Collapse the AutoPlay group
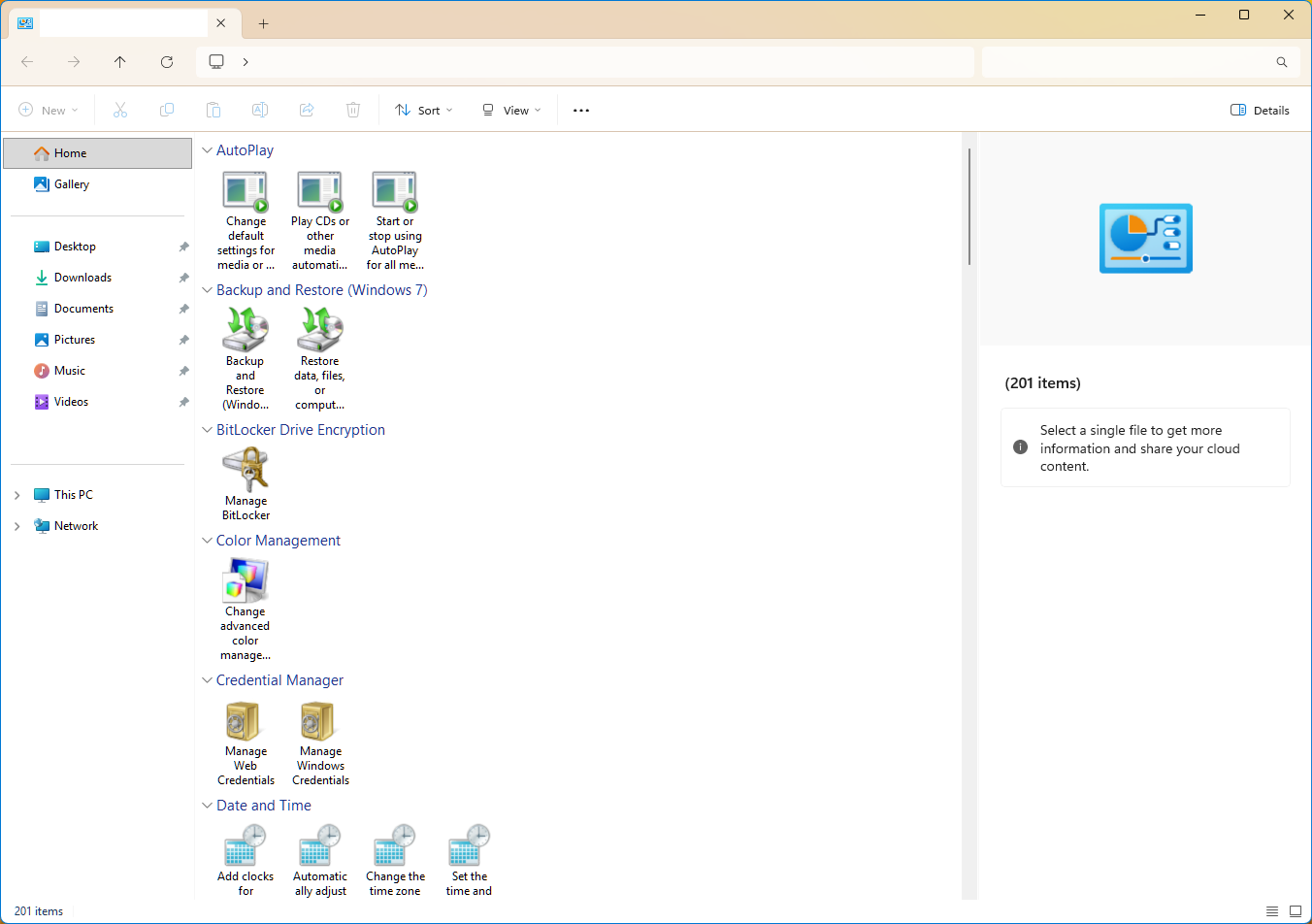The image size is (1312, 924). pos(207,150)
